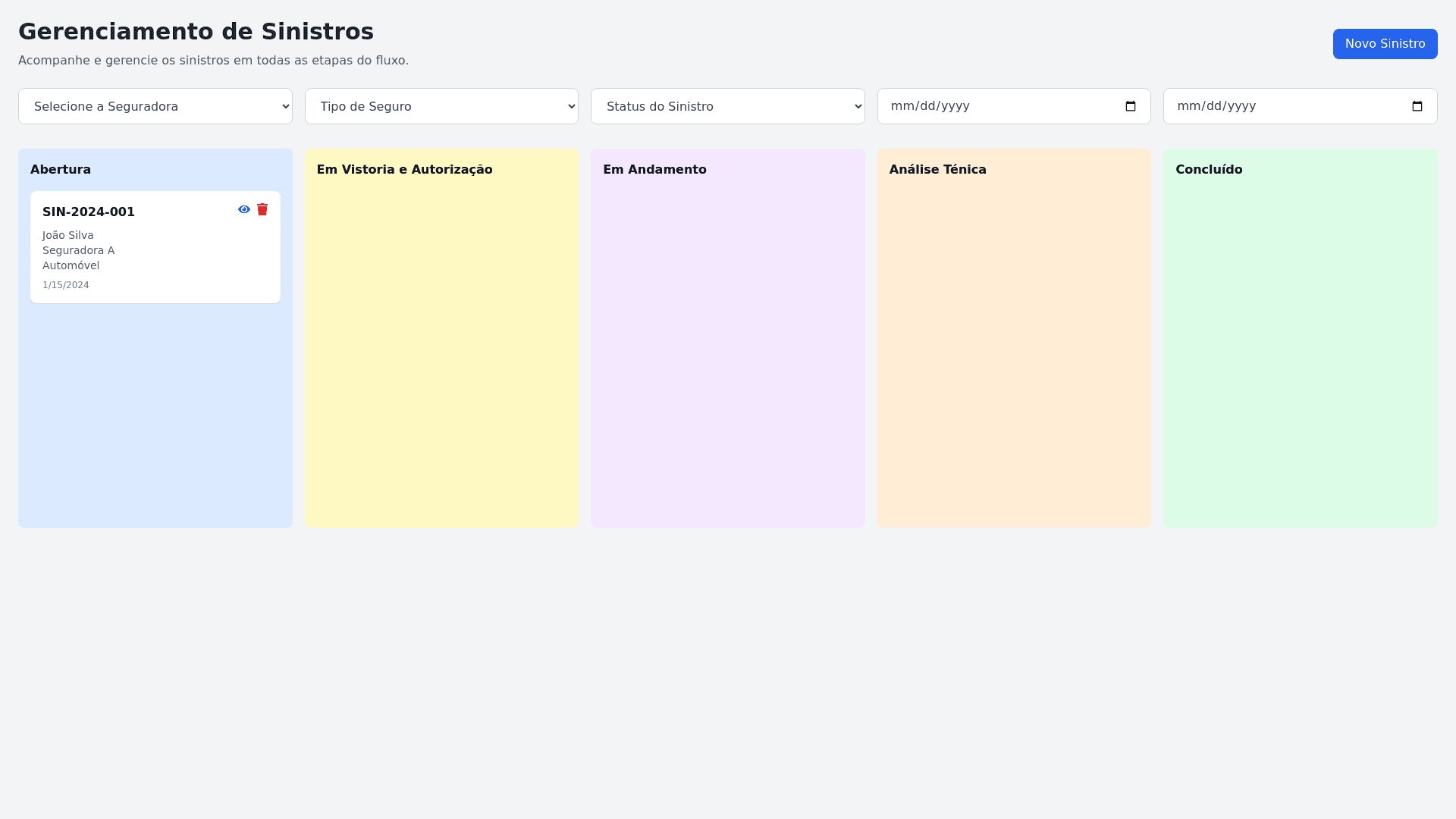
Task: View details of claim SIN-2024-001 with eye icon
Action: coord(244,209)
